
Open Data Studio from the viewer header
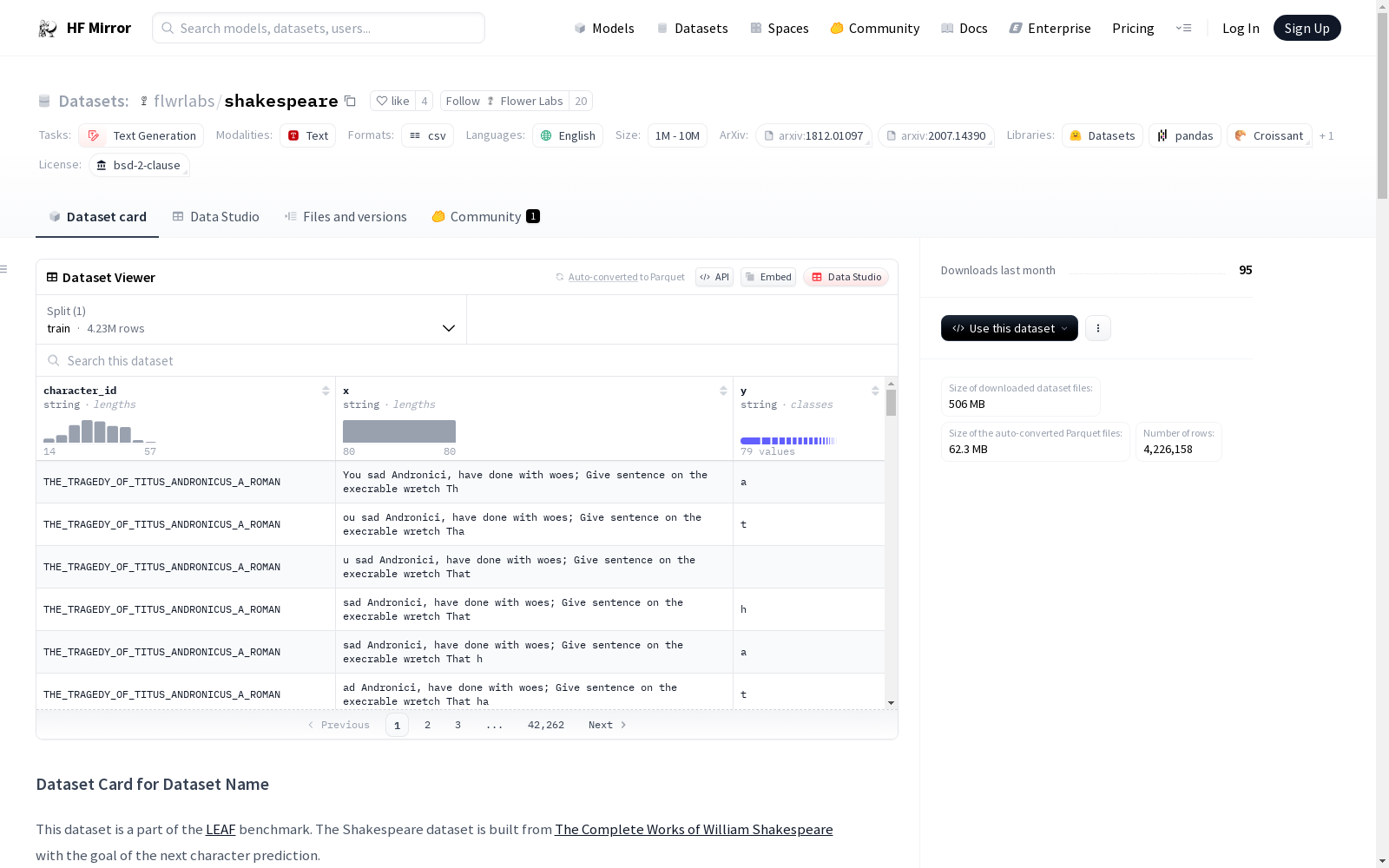[x=846, y=277]
